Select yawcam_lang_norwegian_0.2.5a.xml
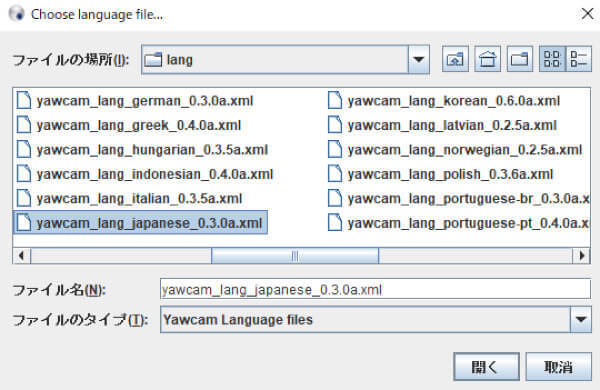This screenshot has width=600, height=390. point(455,150)
